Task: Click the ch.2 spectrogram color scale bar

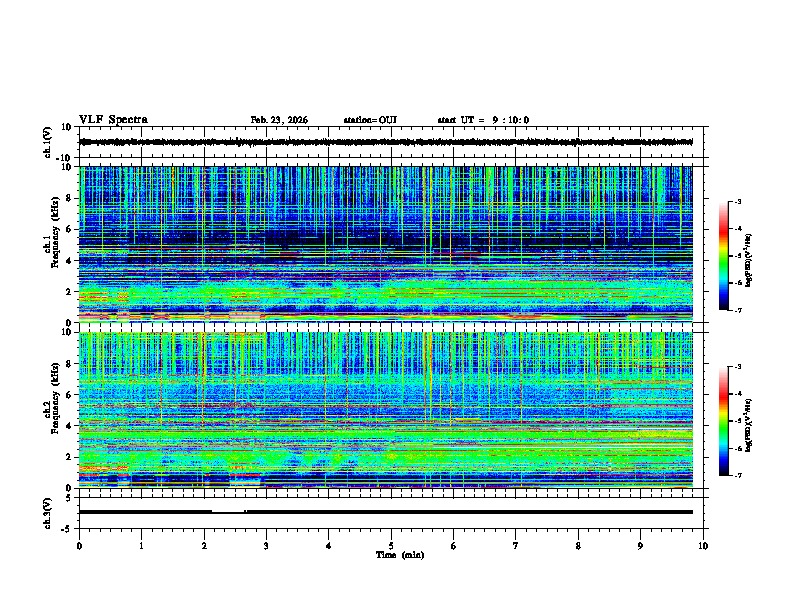Action: point(724,421)
